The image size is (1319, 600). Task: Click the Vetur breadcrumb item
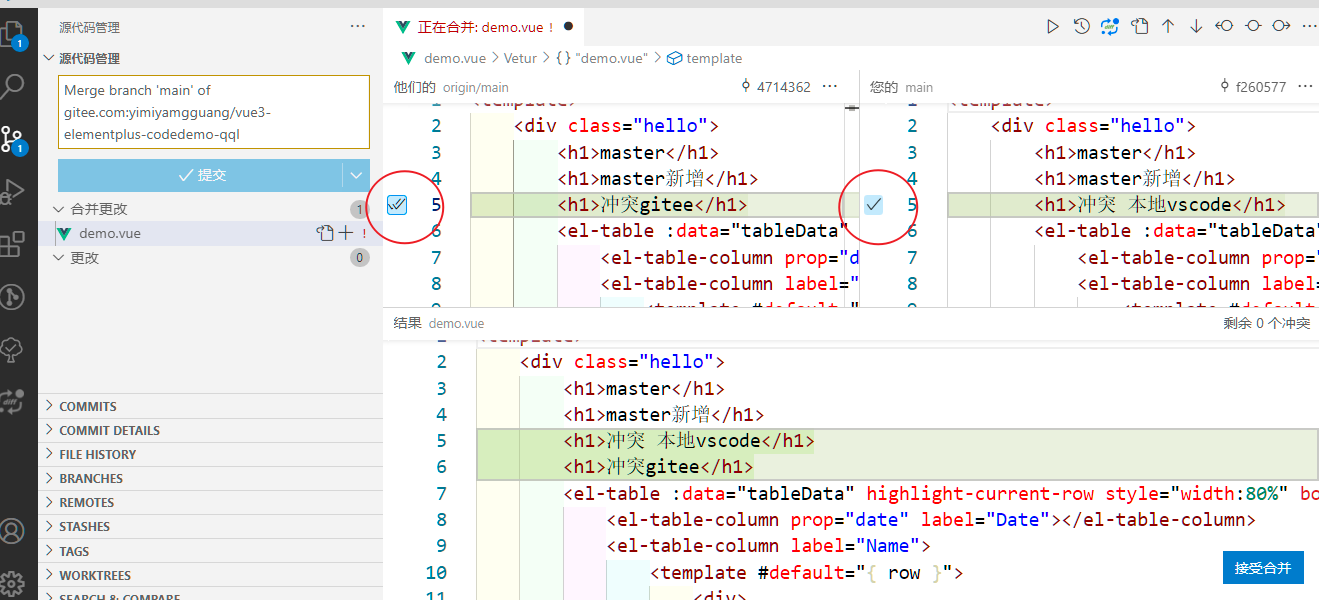[520, 58]
